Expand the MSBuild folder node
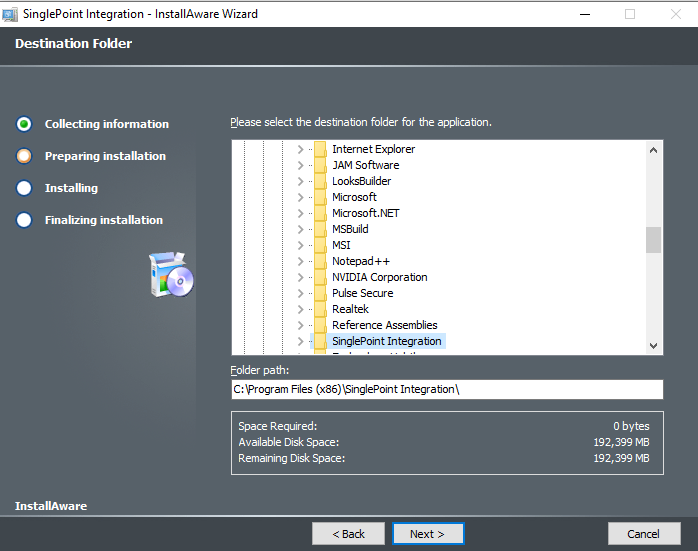Image resolution: width=698 pixels, height=551 pixels. click(300, 229)
